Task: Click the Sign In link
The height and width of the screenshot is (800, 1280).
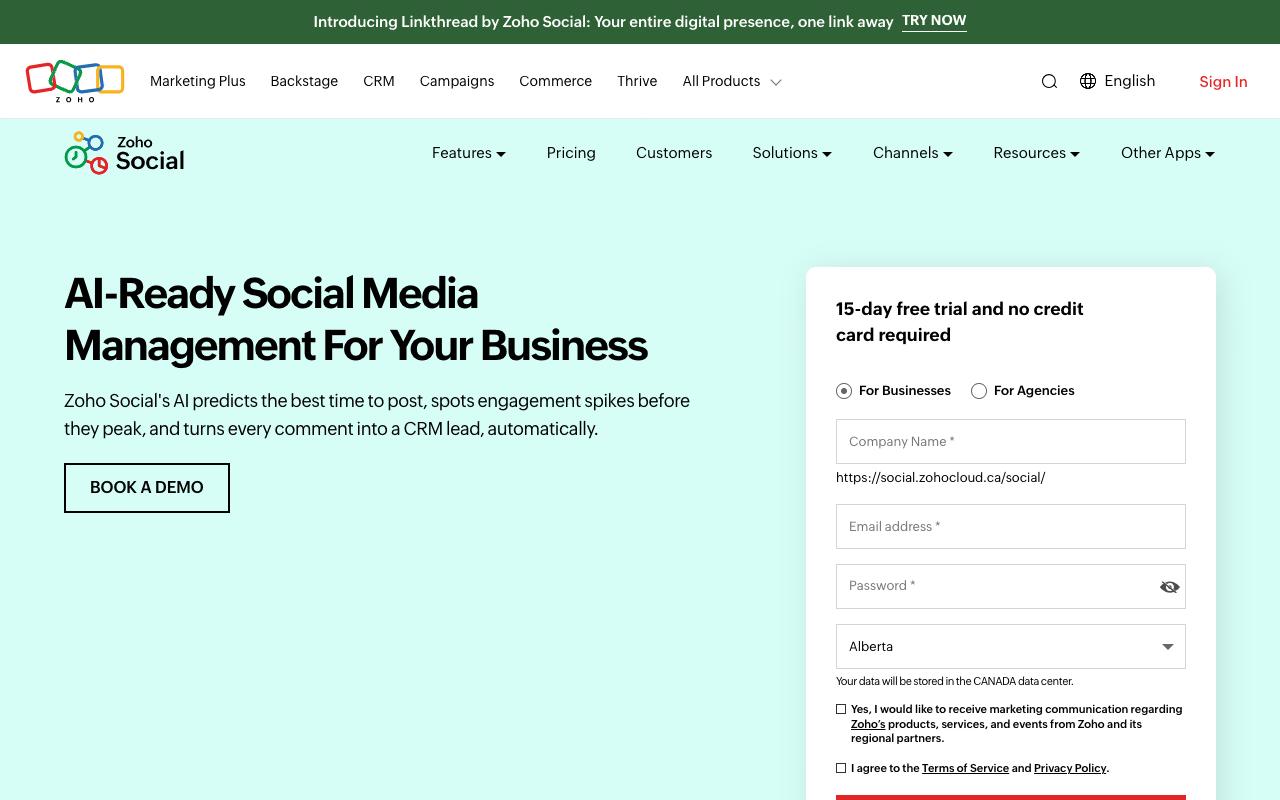Action: pyautogui.click(x=1223, y=82)
